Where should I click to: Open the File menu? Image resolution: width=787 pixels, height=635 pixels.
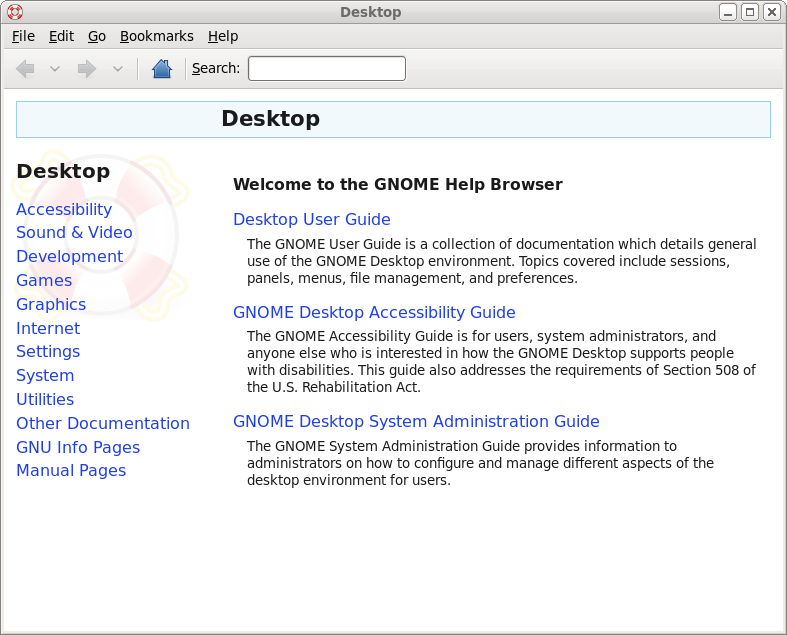[23, 36]
